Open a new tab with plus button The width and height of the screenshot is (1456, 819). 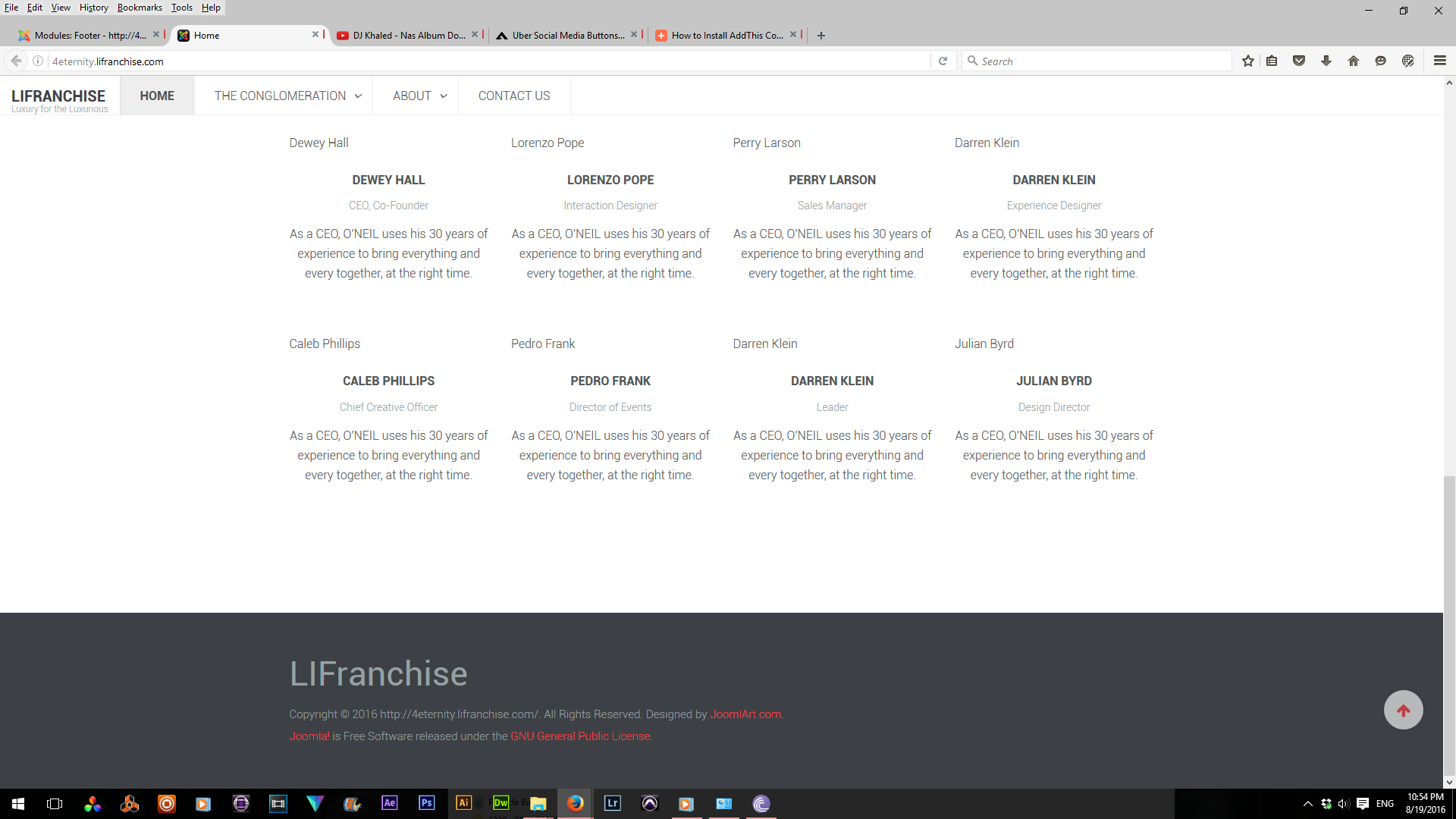coord(821,35)
